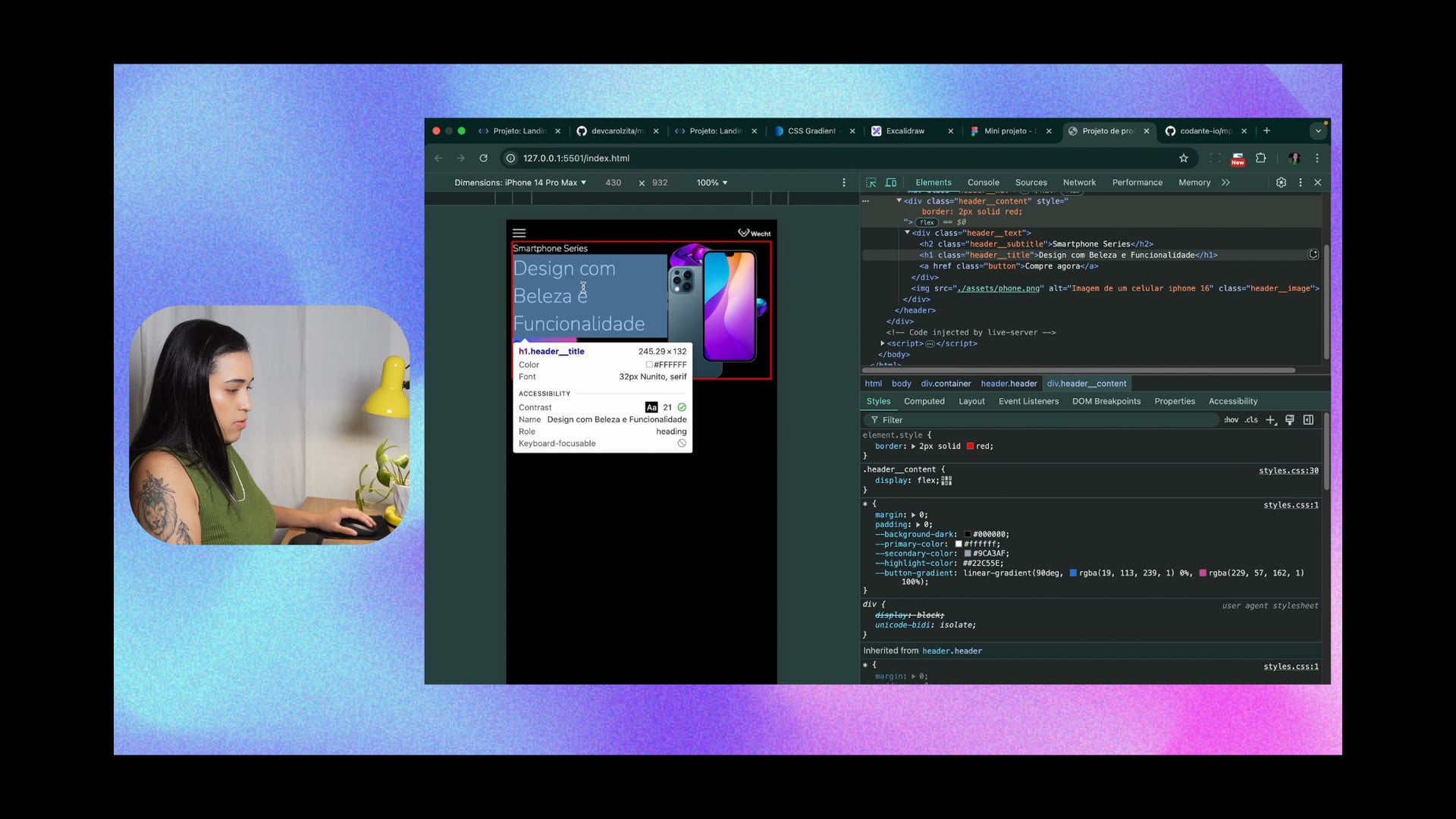Bookmark page with the star icon

pos(1183,158)
